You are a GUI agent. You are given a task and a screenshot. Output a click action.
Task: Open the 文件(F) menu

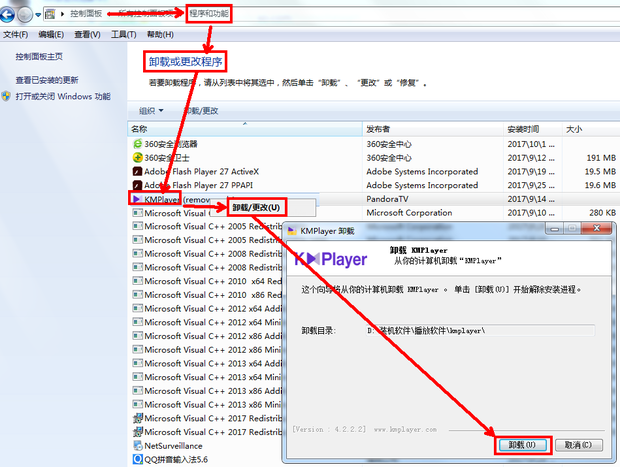15,35
